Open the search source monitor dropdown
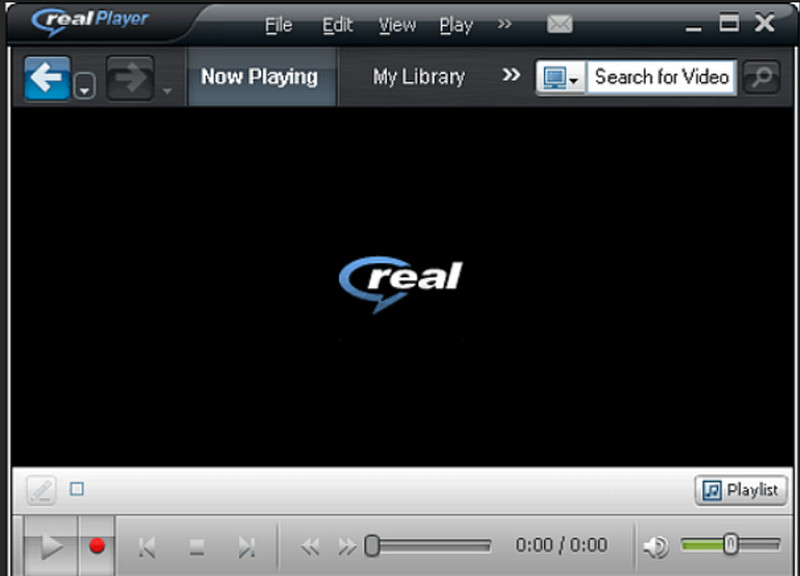 tap(561, 78)
